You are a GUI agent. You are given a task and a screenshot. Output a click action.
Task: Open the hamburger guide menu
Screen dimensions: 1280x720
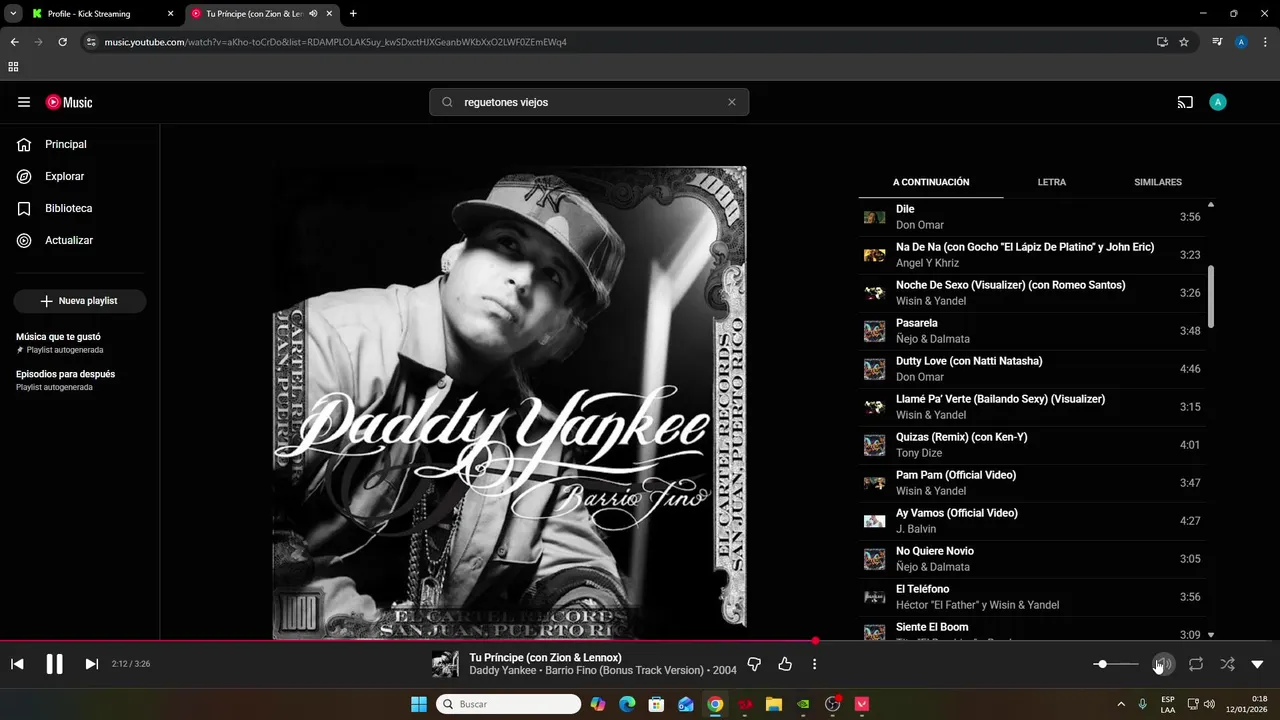click(x=24, y=102)
